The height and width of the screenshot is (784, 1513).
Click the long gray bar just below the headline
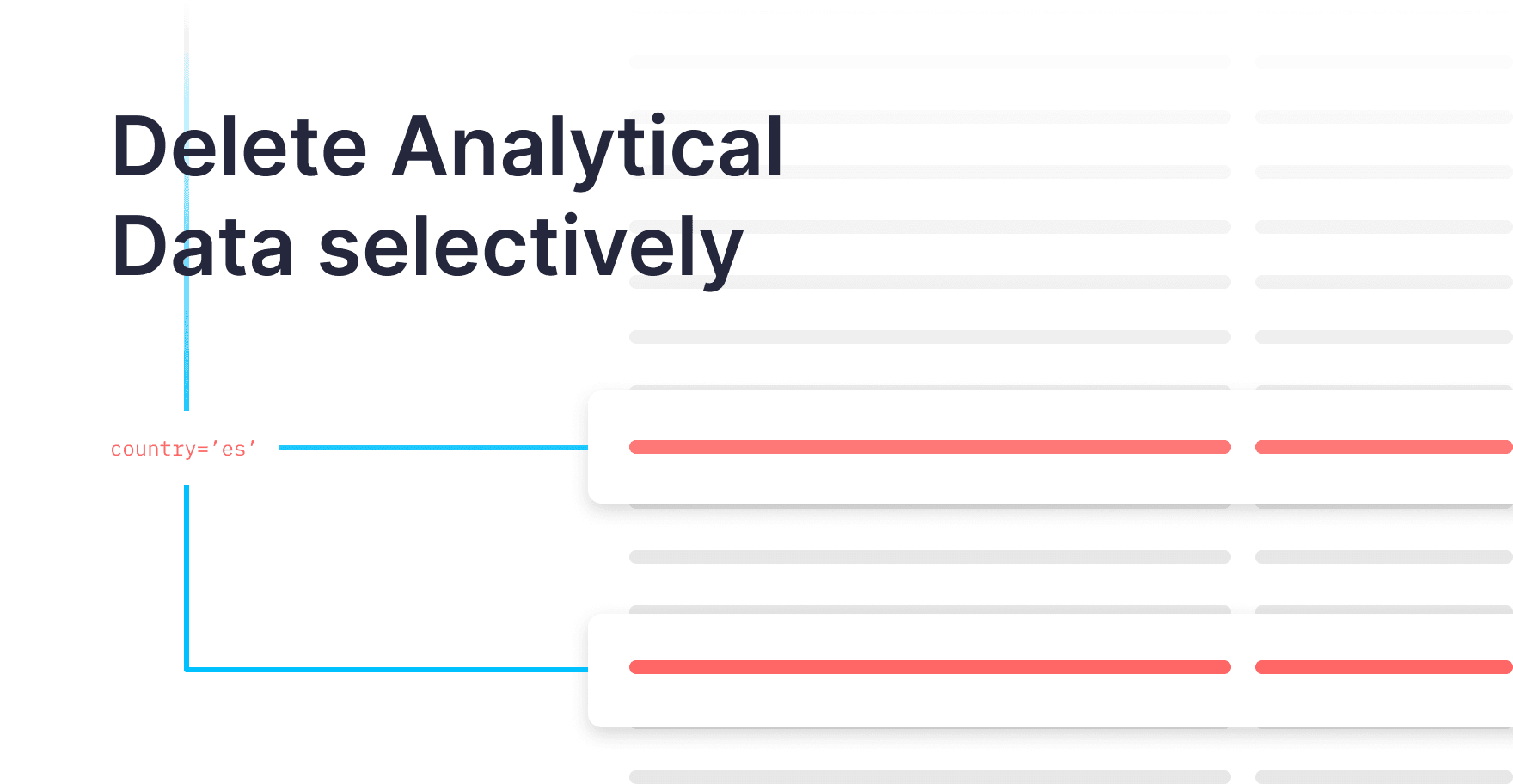point(929,337)
